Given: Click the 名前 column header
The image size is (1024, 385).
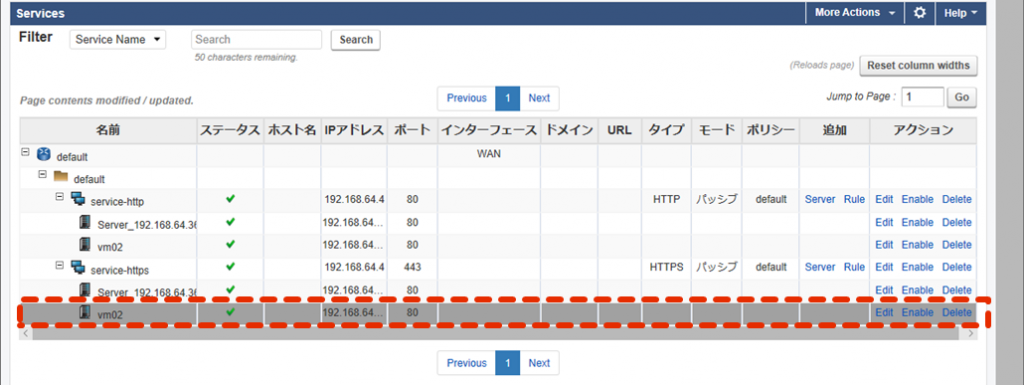Looking at the screenshot, I should pyautogui.click(x=108, y=130).
